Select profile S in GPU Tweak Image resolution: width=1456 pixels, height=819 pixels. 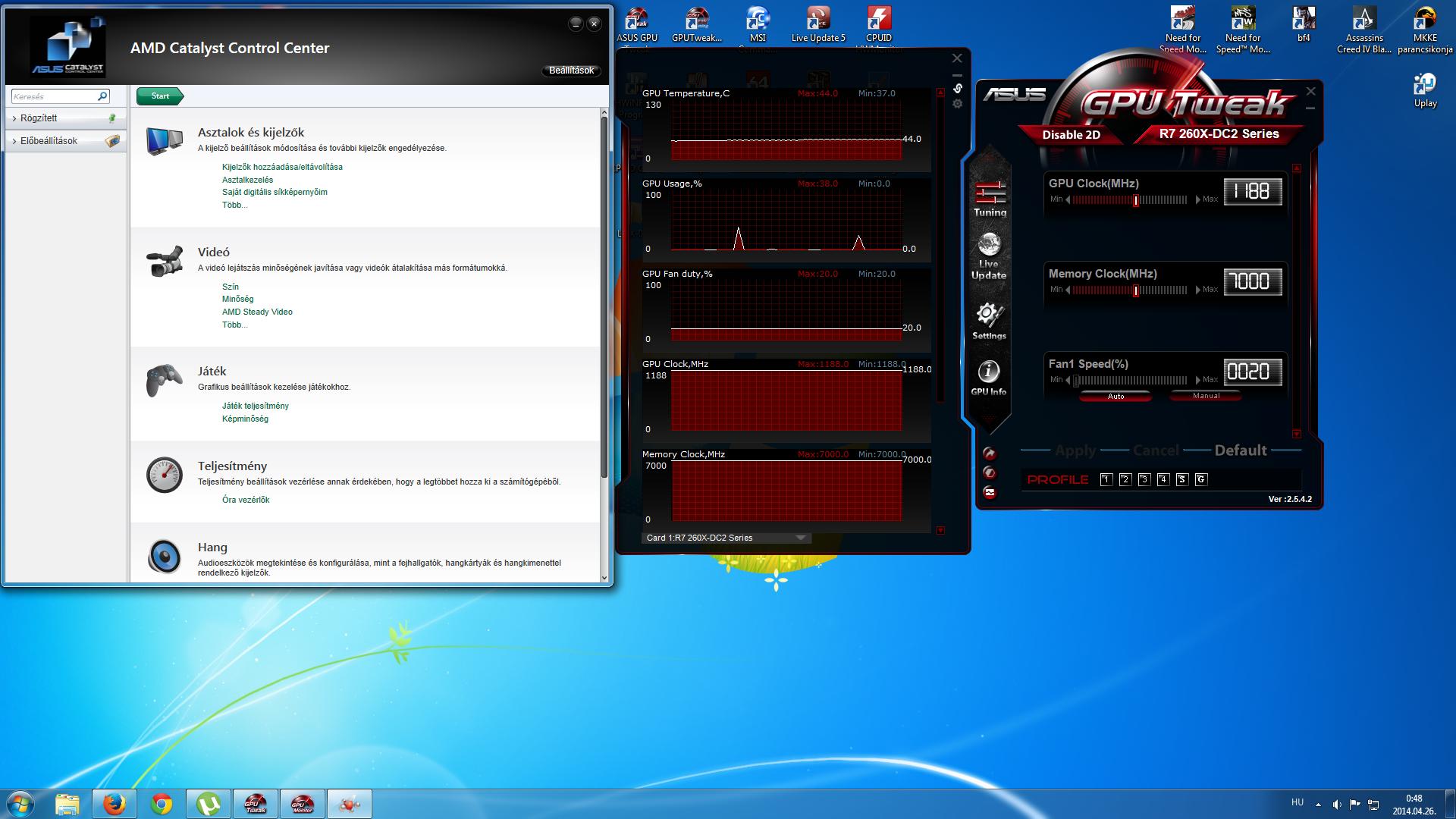pyautogui.click(x=1182, y=479)
